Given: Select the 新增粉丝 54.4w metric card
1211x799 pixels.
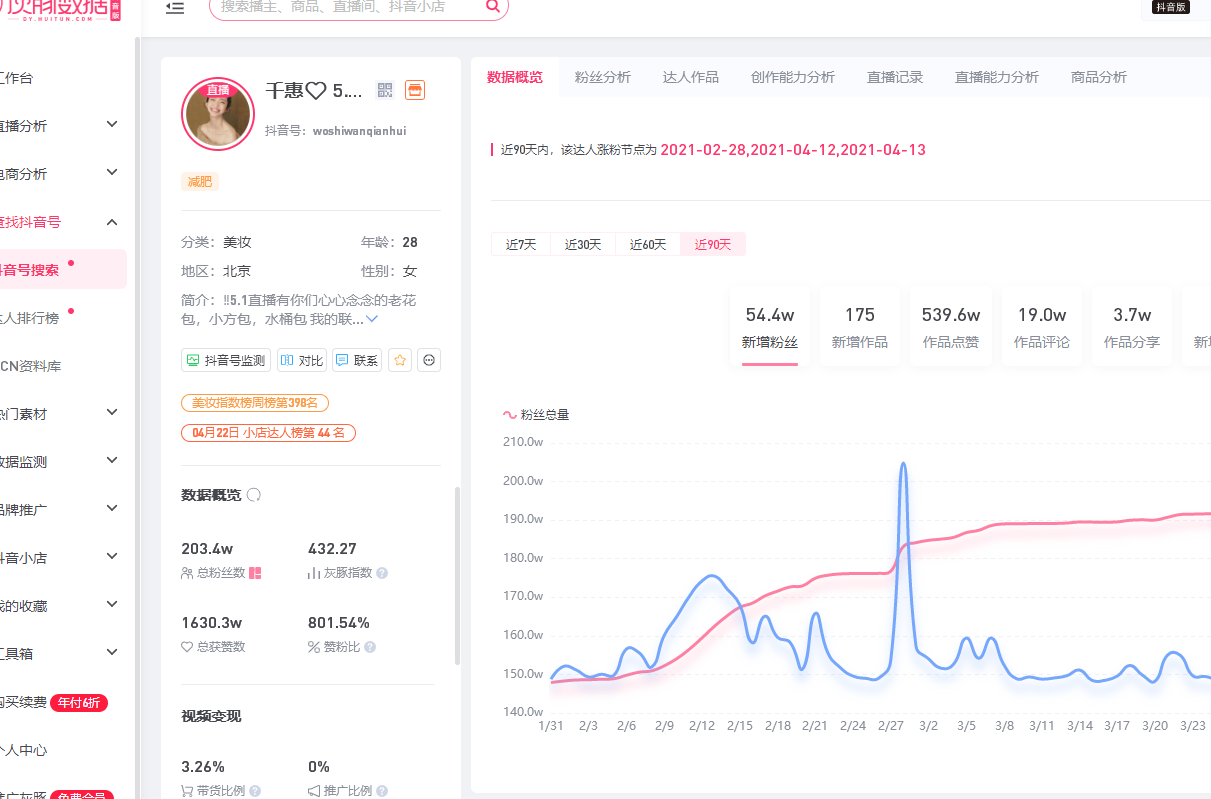Looking at the screenshot, I should tap(770, 327).
